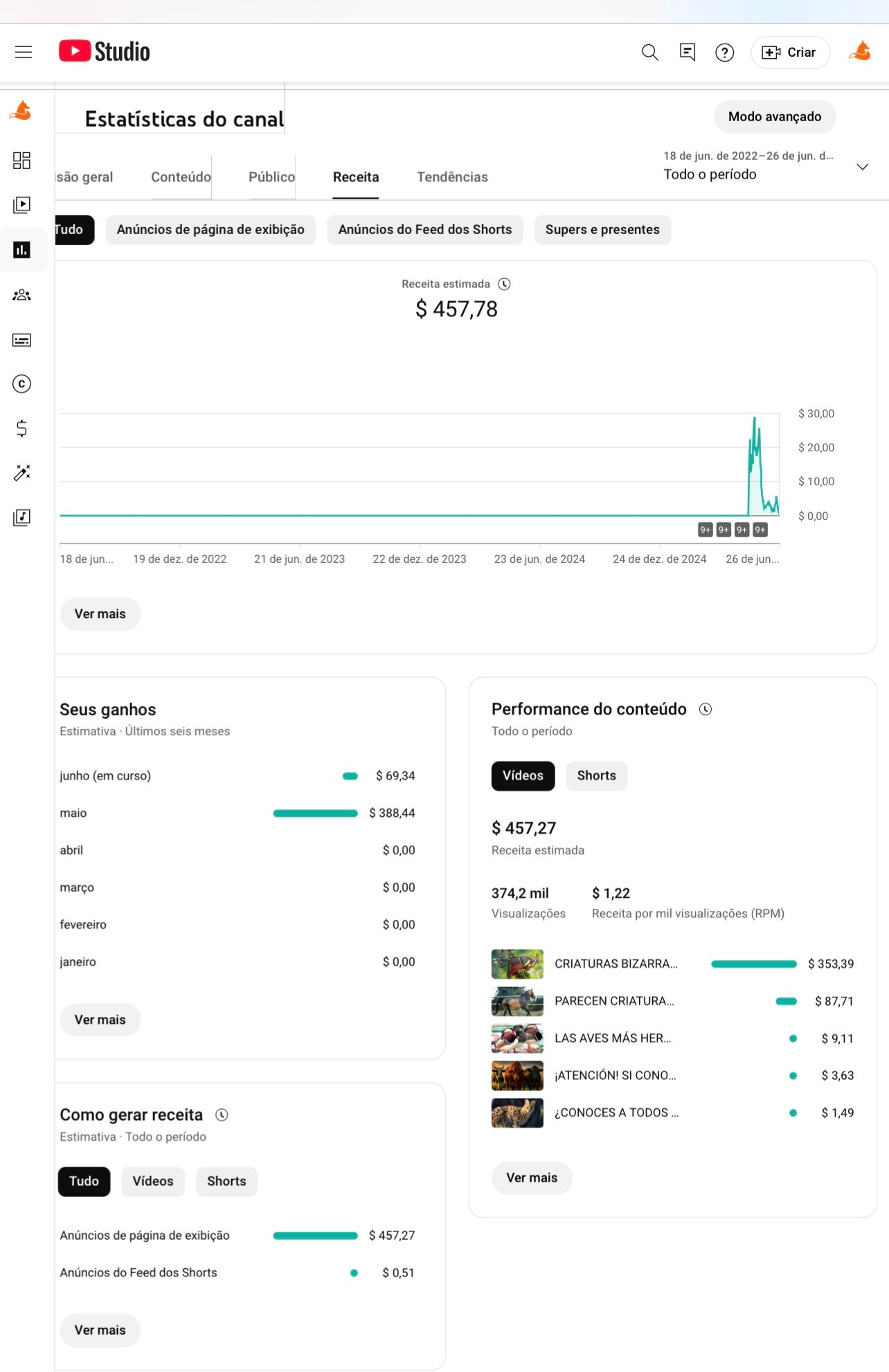Open ¡ATENCIÓN! SI CONO video thumbnail
Screen dimensions: 889x1372
pos(517,1076)
